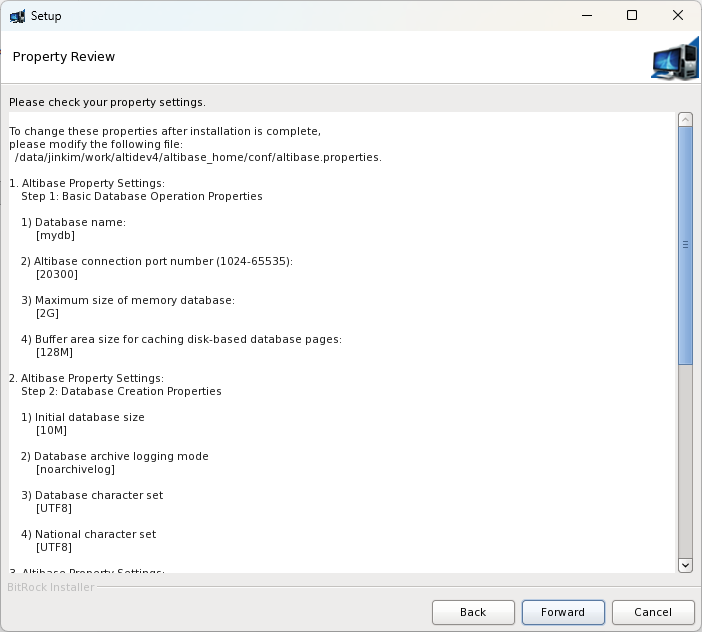Click the BitRock Installer label
The image size is (702, 632).
(x=51, y=587)
